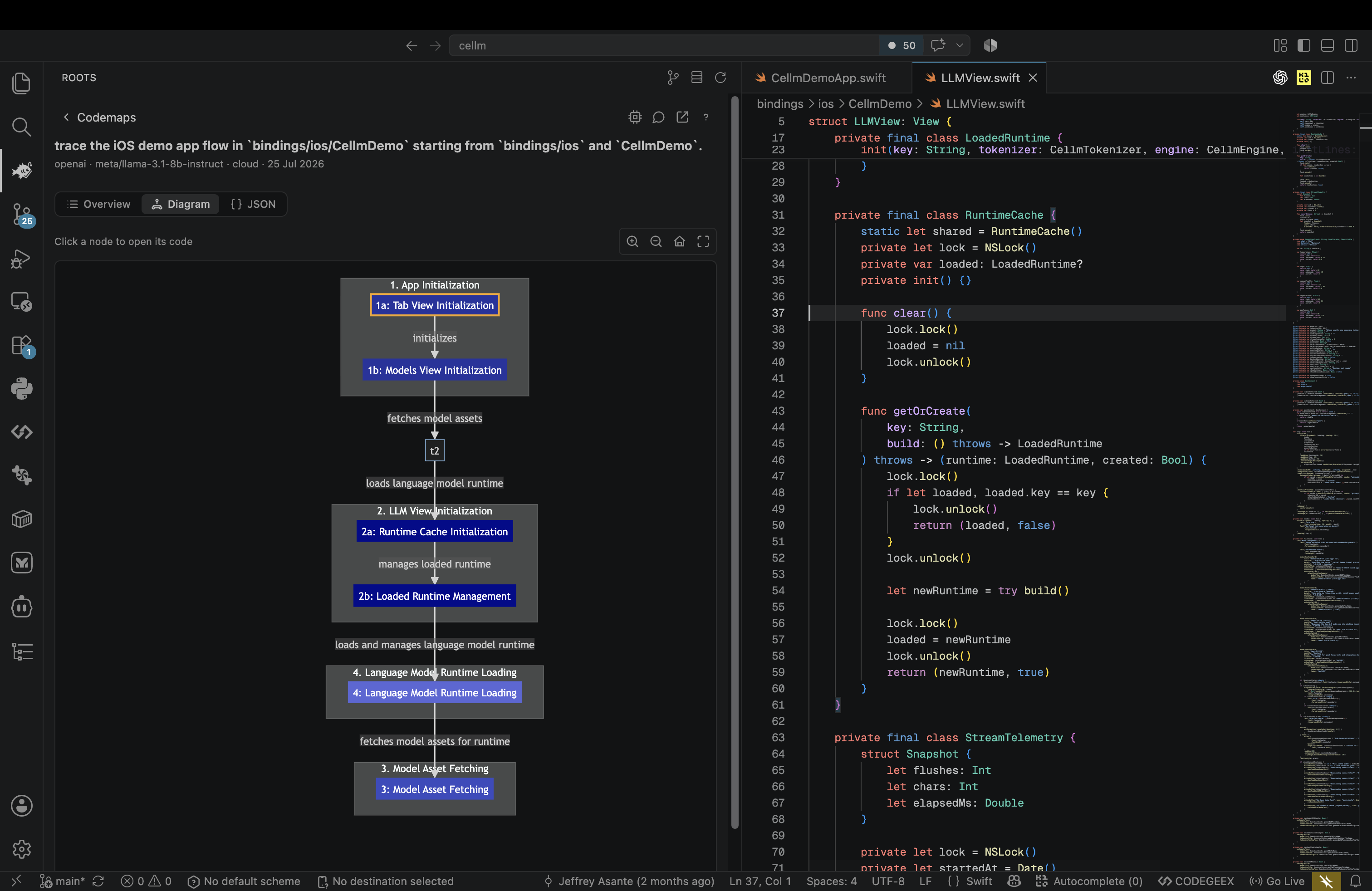Toggle Go Live server in status bar
Image resolution: width=1372 pixels, height=891 pixels.
(1277, 881)
